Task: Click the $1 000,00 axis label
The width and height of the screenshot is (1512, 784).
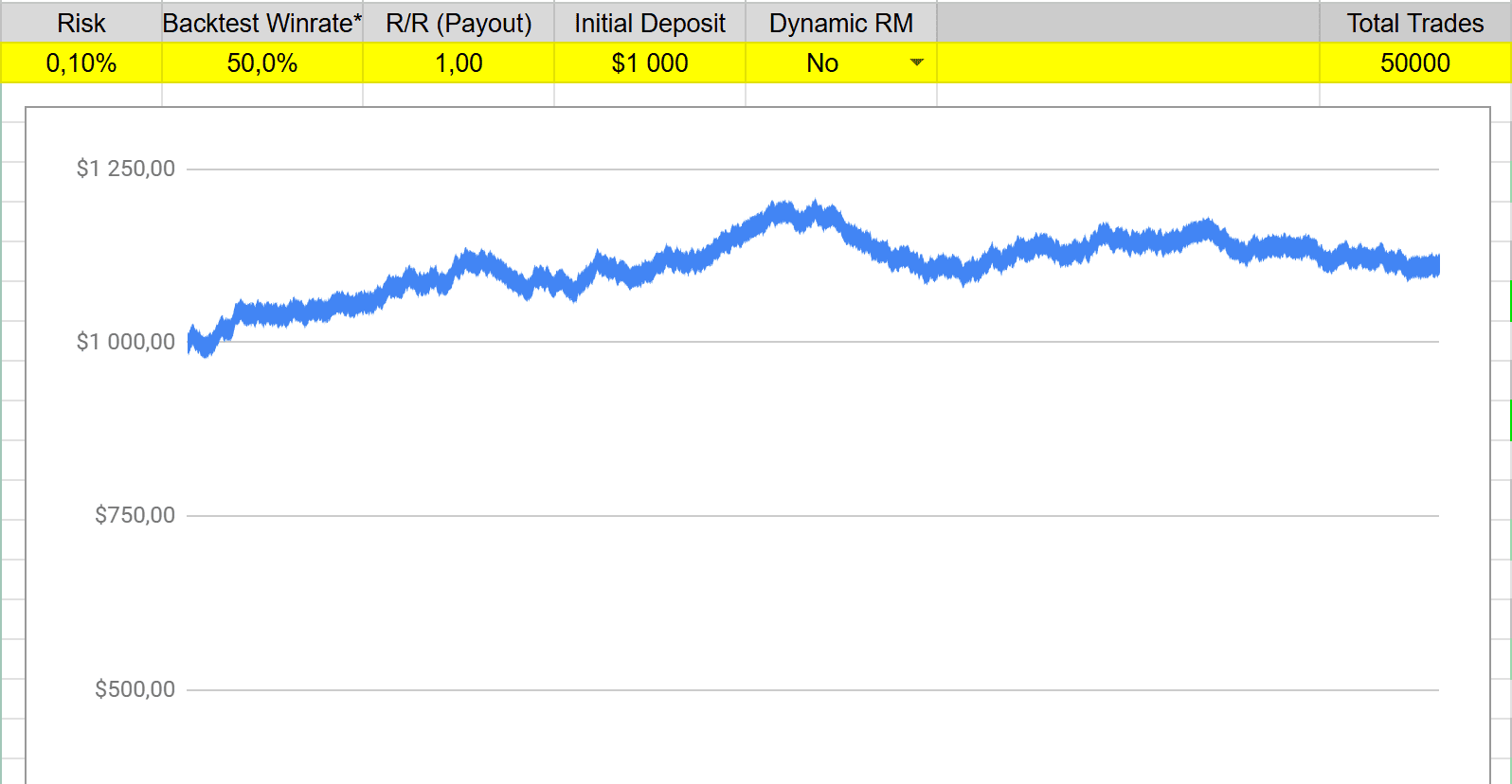Action: pyautogui.click(x=126, y=342)
